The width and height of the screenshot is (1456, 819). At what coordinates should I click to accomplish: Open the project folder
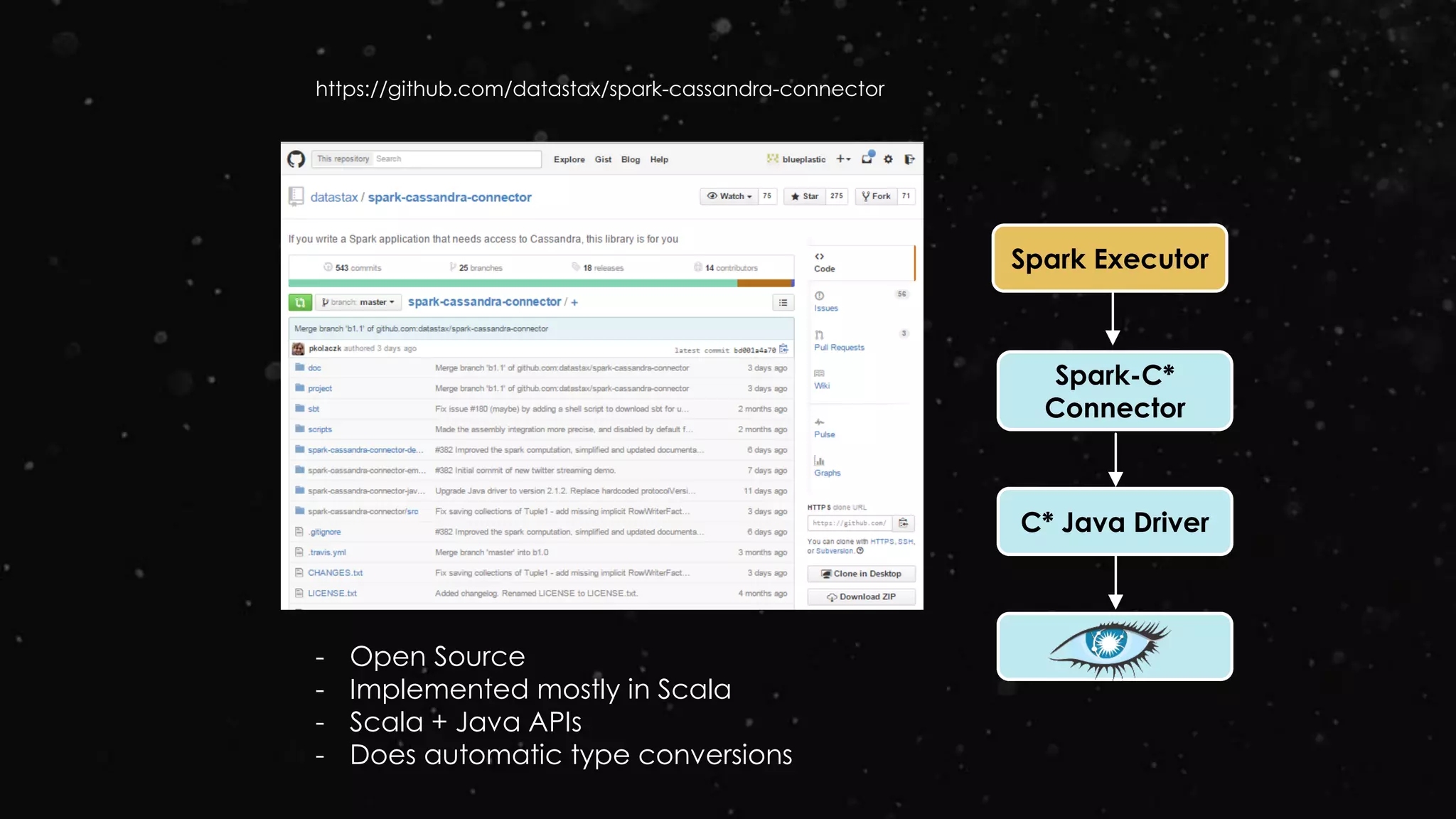(320, 389)
